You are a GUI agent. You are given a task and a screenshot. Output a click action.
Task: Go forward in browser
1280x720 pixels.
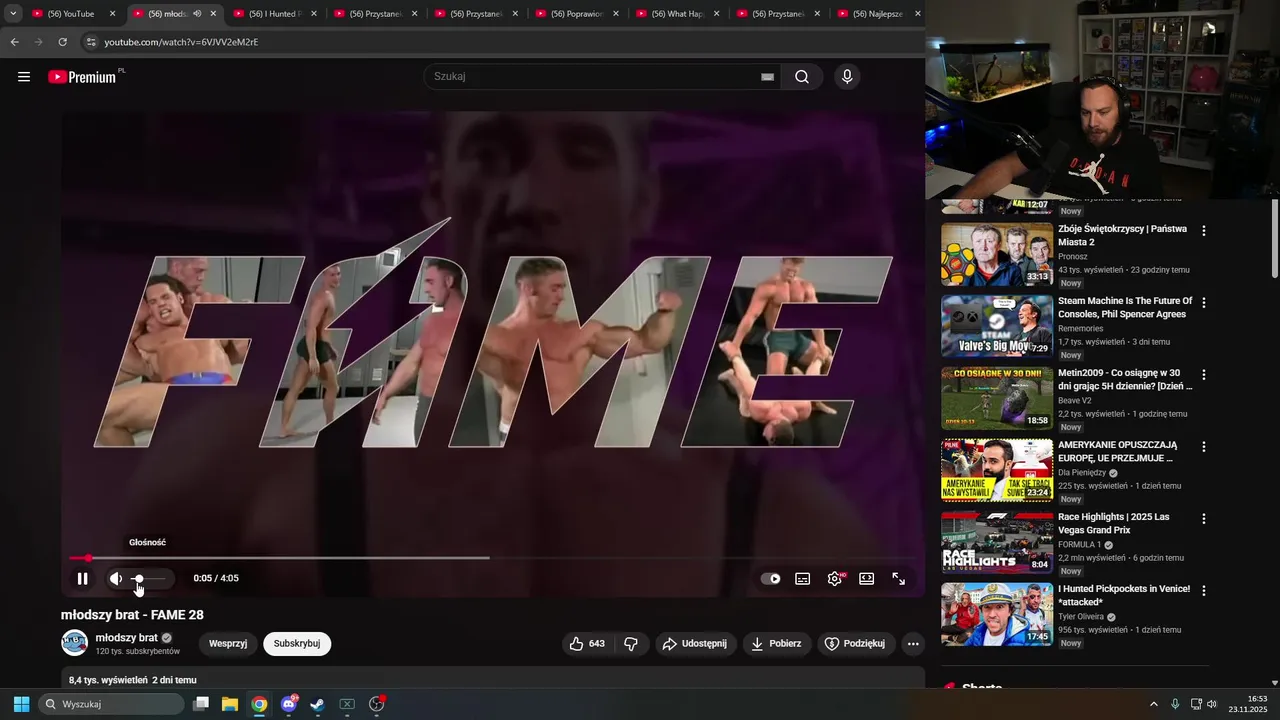click(39, 42)
